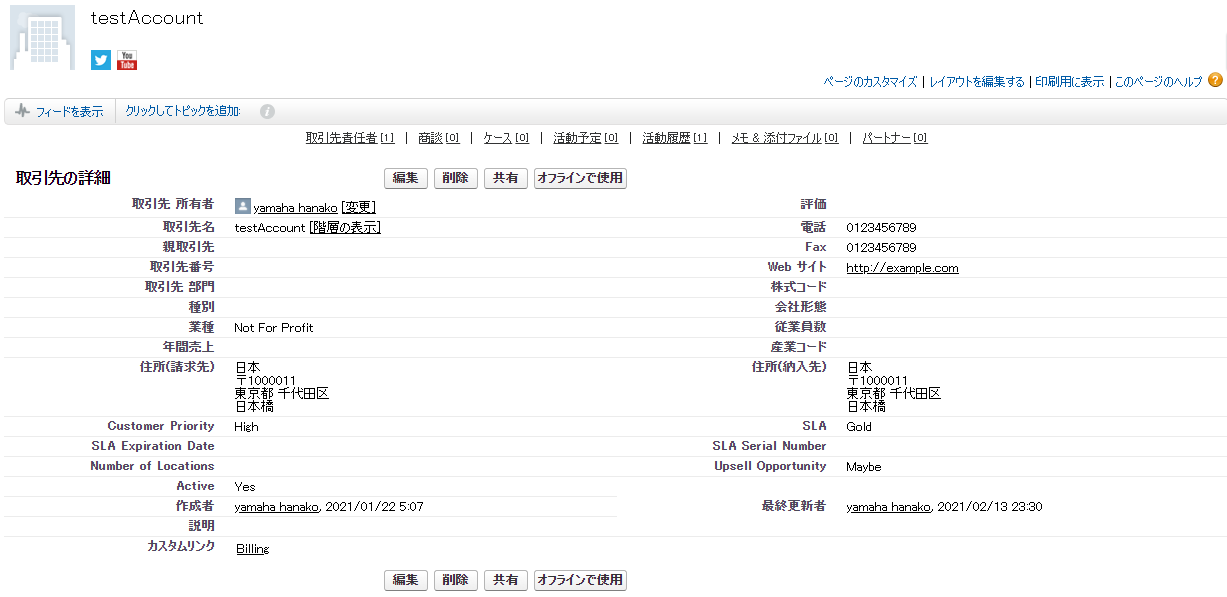
Task: Click the 電話 value 0123456789
Action: pos(881,228)
